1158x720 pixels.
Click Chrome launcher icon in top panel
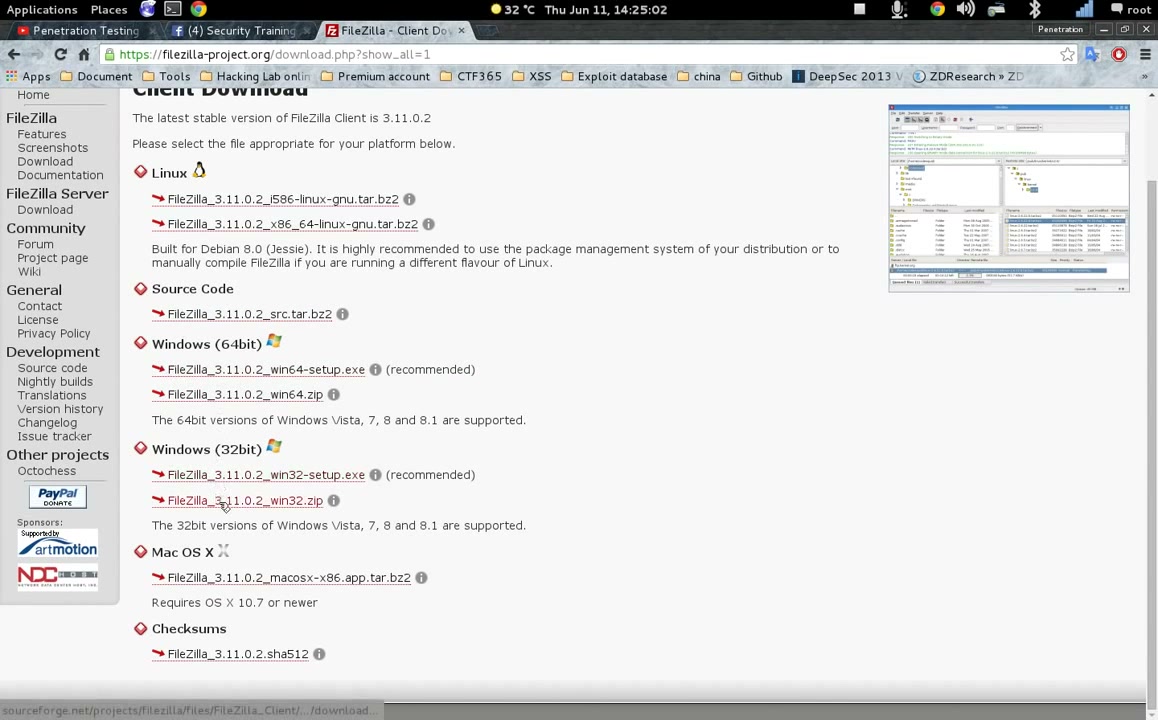[198, 9]
